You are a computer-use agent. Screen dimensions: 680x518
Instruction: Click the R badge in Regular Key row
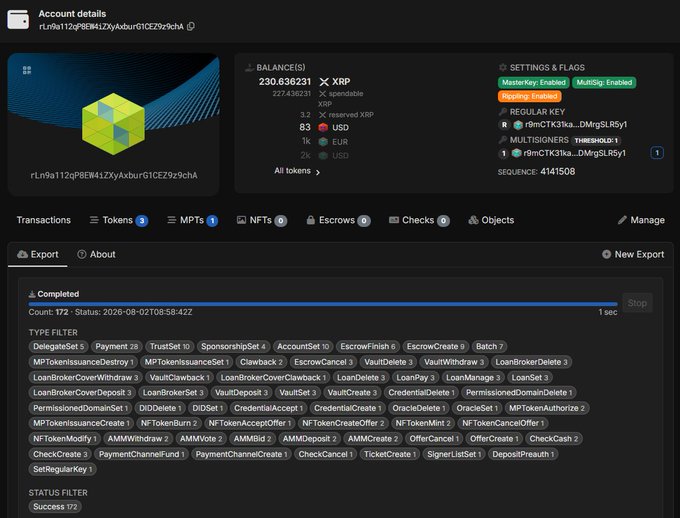(504, 125)
